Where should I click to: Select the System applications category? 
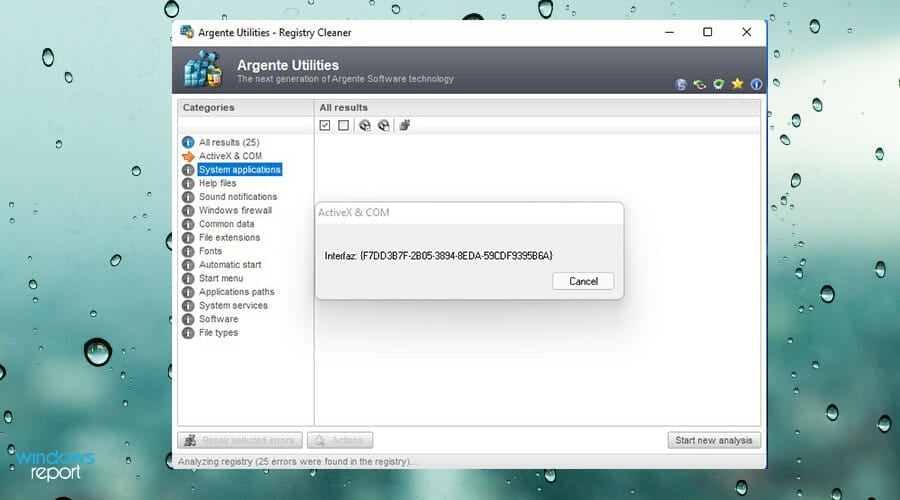pyautogui.click(x=239, y=169)
